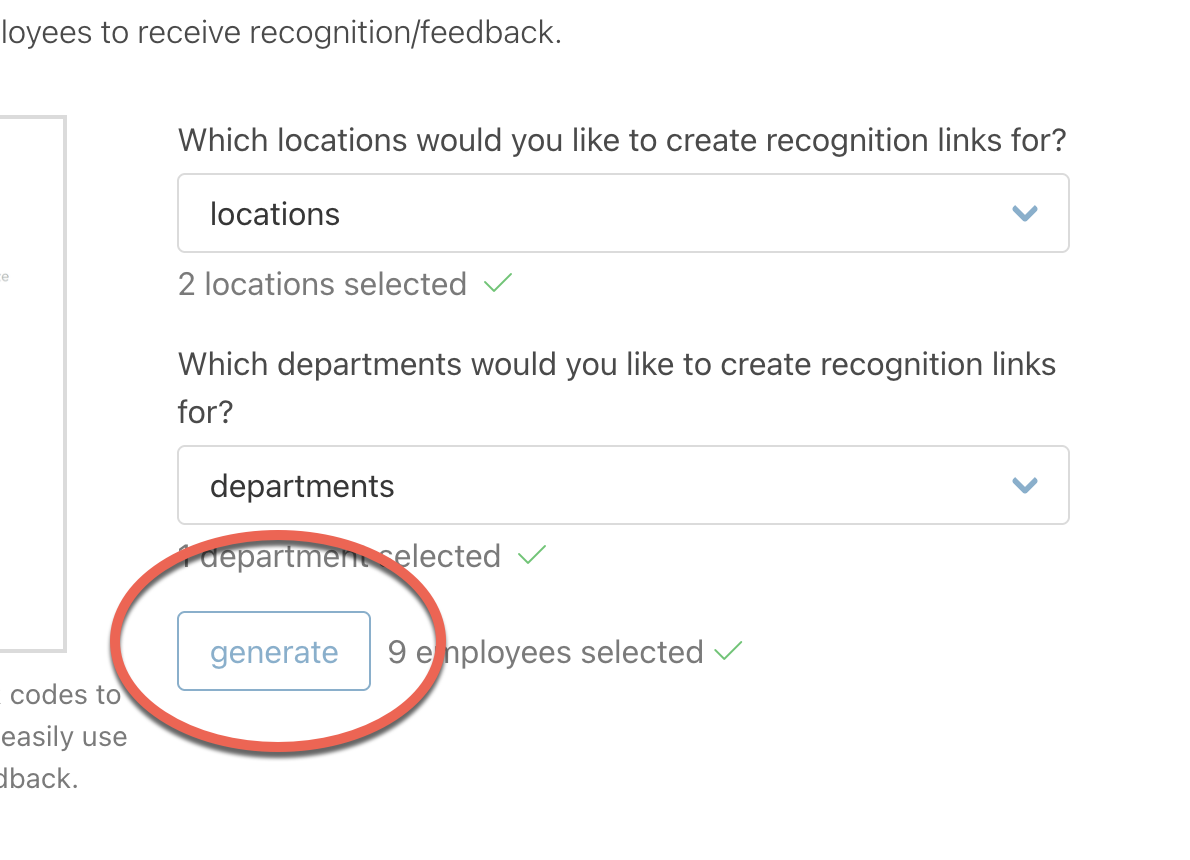Select the '9 employees selected' status text

(546, 653)
